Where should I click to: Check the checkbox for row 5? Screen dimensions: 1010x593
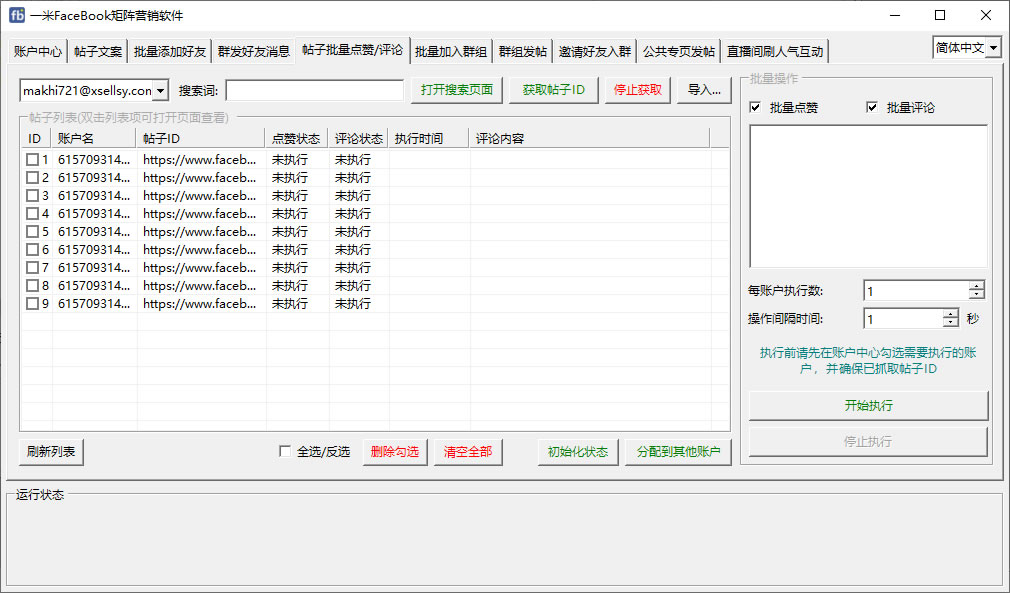pos(32,232)
